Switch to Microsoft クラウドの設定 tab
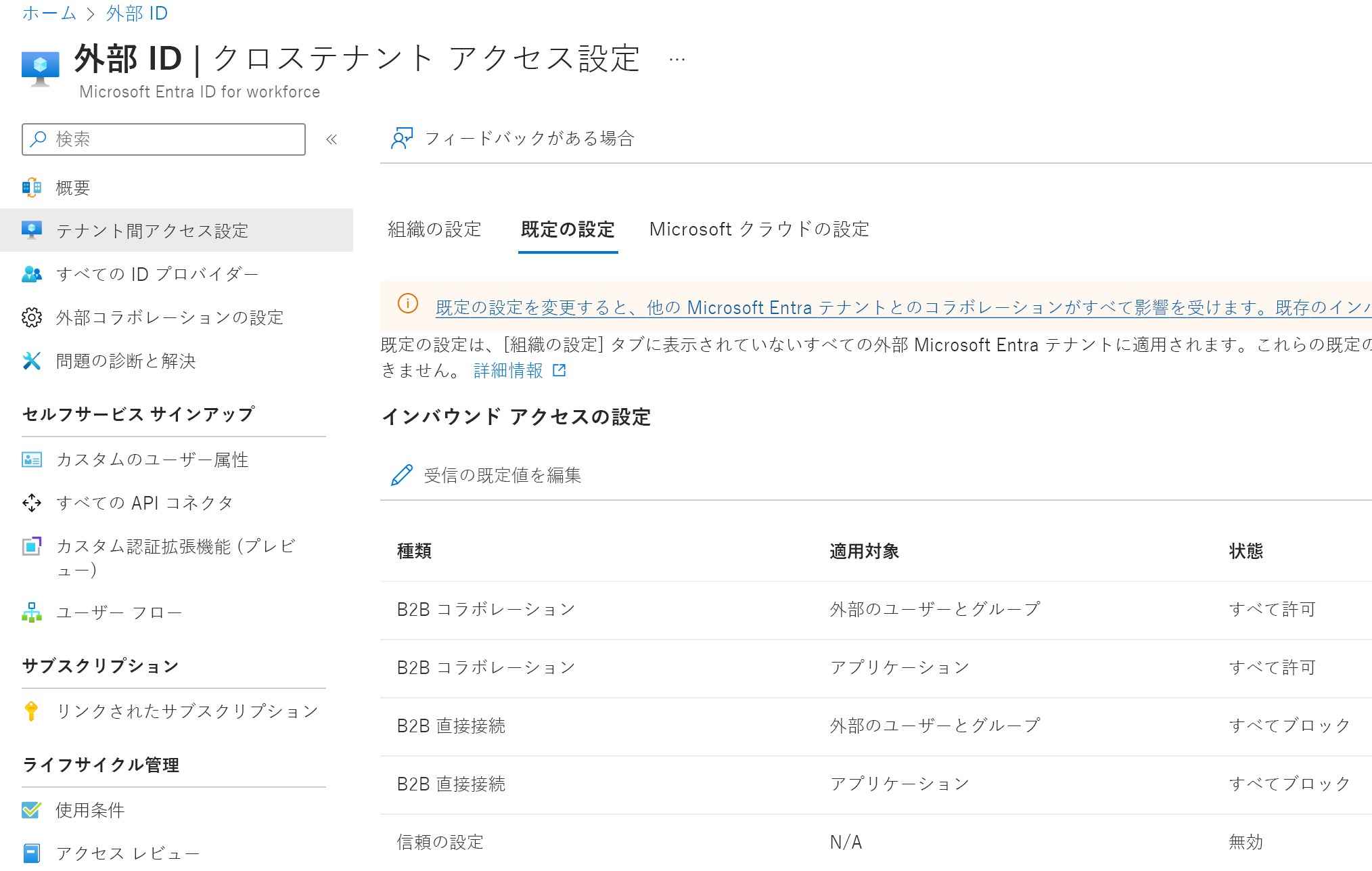 (x=759, y=229)
